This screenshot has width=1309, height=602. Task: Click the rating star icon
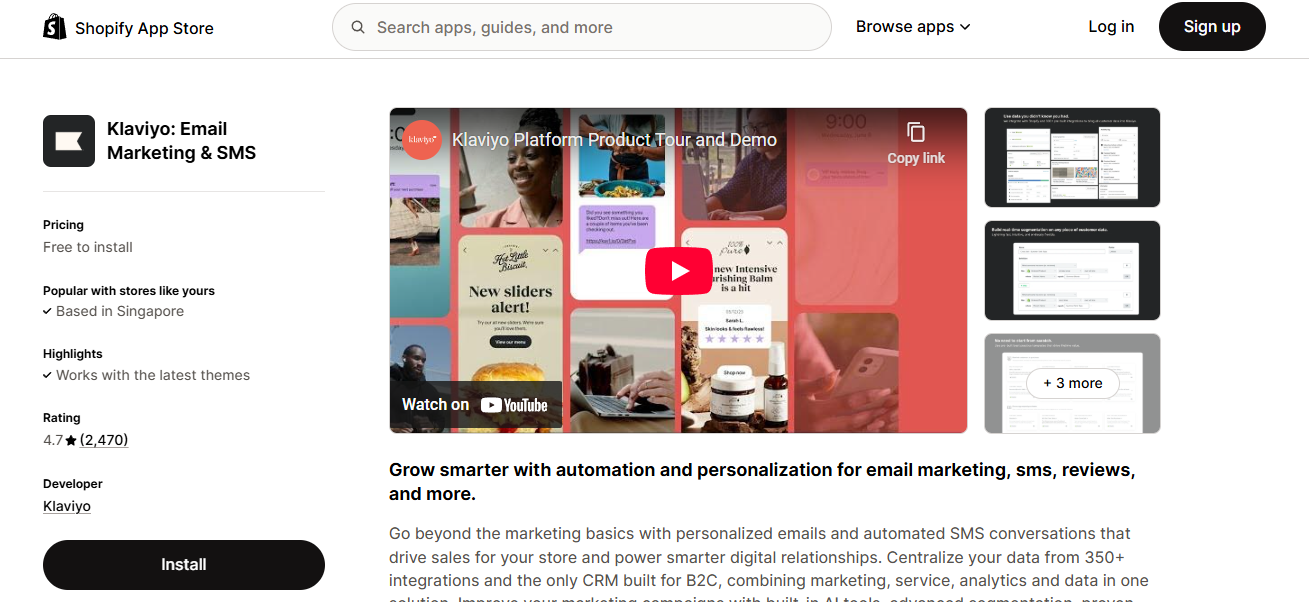pos(71,440)
